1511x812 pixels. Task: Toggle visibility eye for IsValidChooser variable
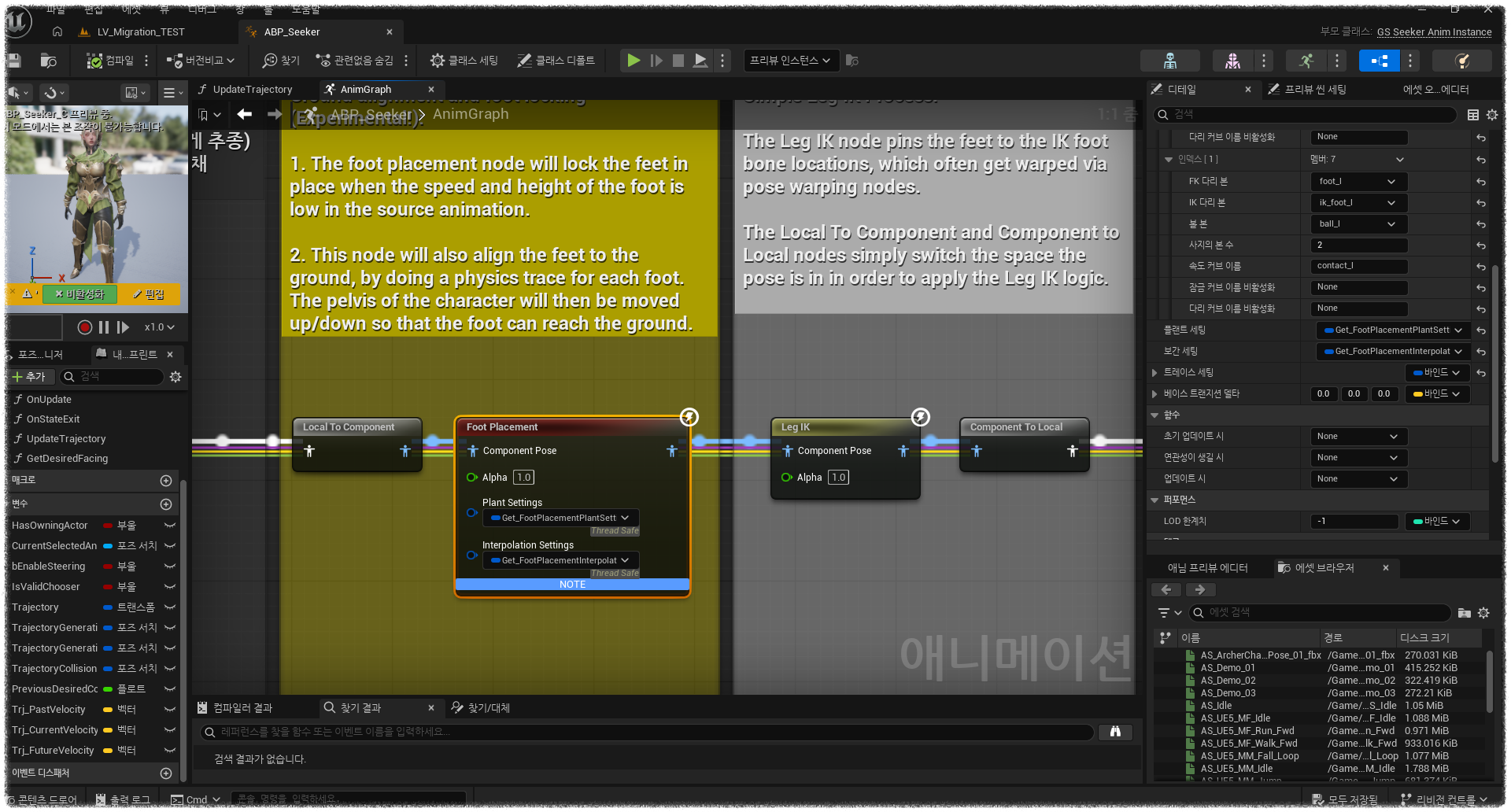(169, 587)
